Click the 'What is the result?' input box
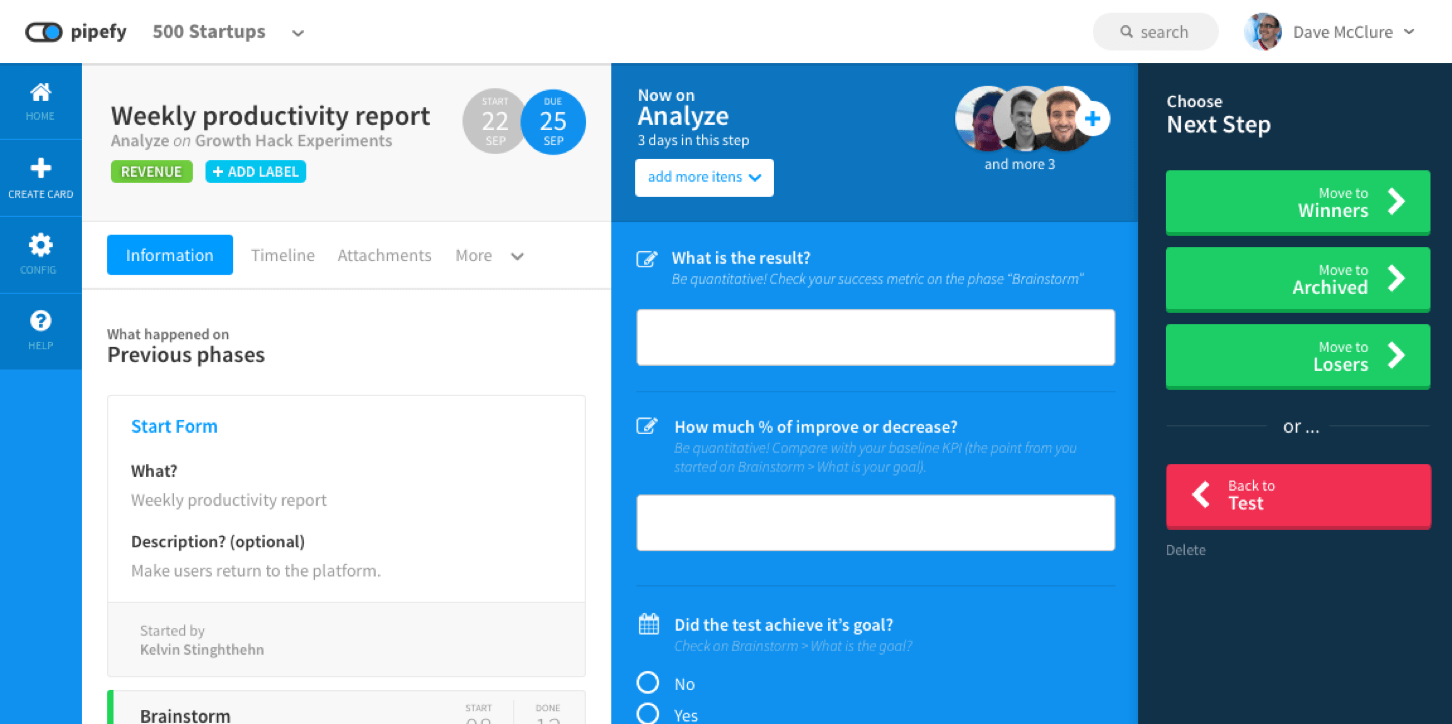Image resolution: width=1452 pixels, height=724 pixels. 876,337
